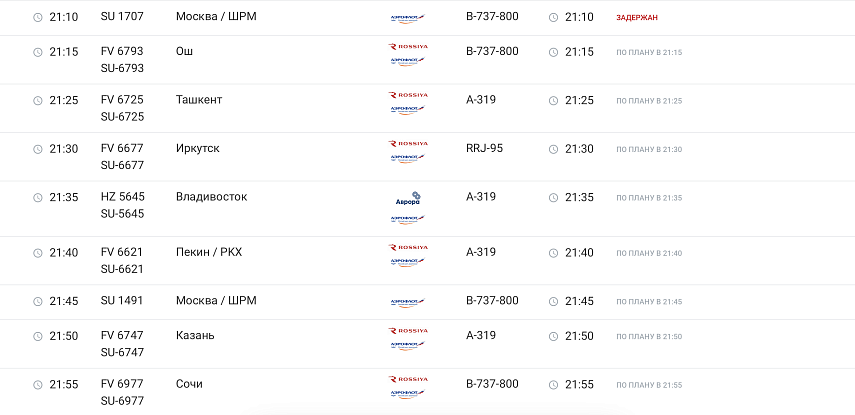Click the Rossiya logo for Irkutsk flight
The height and width of the screenshot is (415, 855).
[x=408, y=144]
